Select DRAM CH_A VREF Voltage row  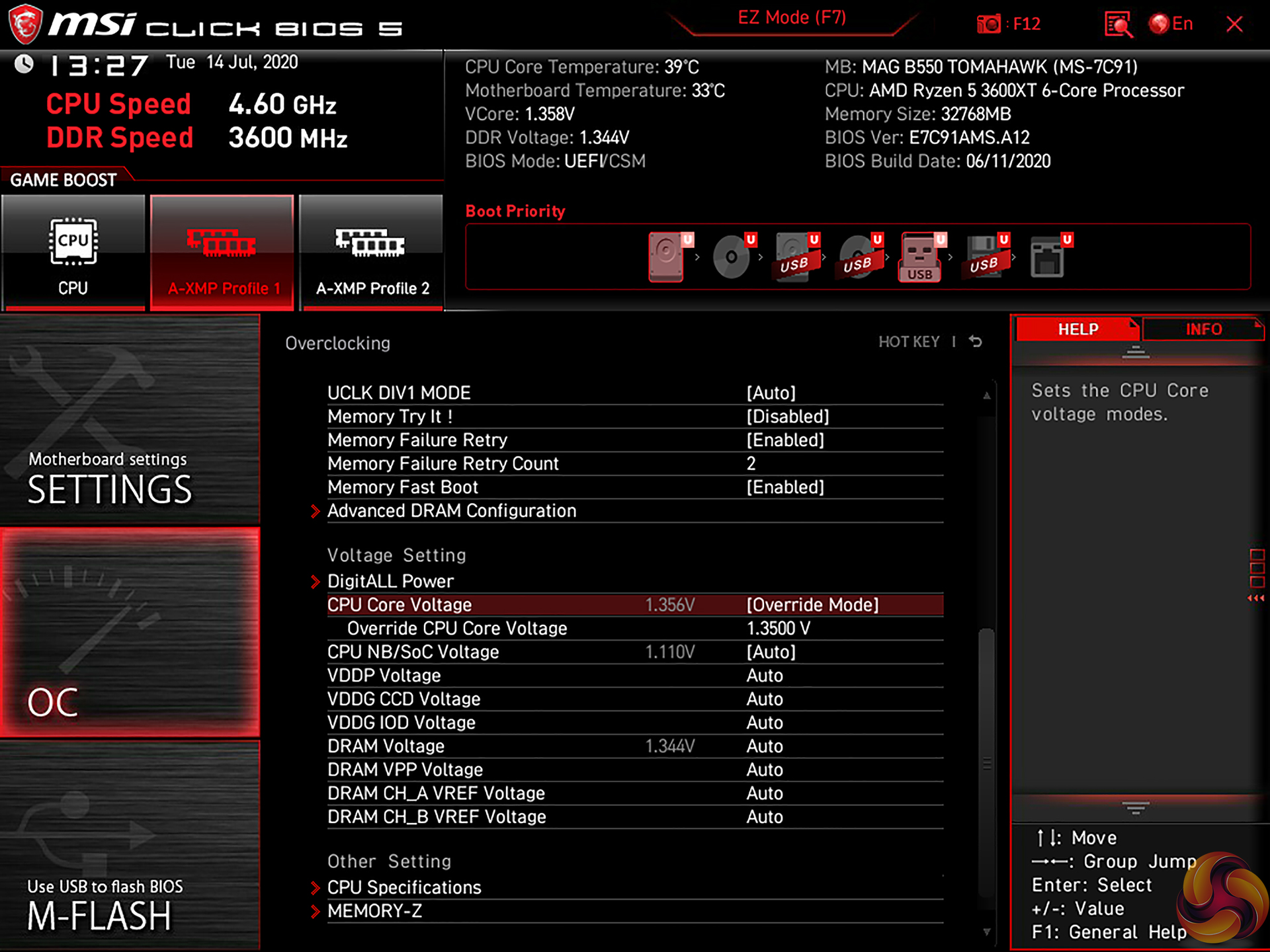click(x=635, y=793)
